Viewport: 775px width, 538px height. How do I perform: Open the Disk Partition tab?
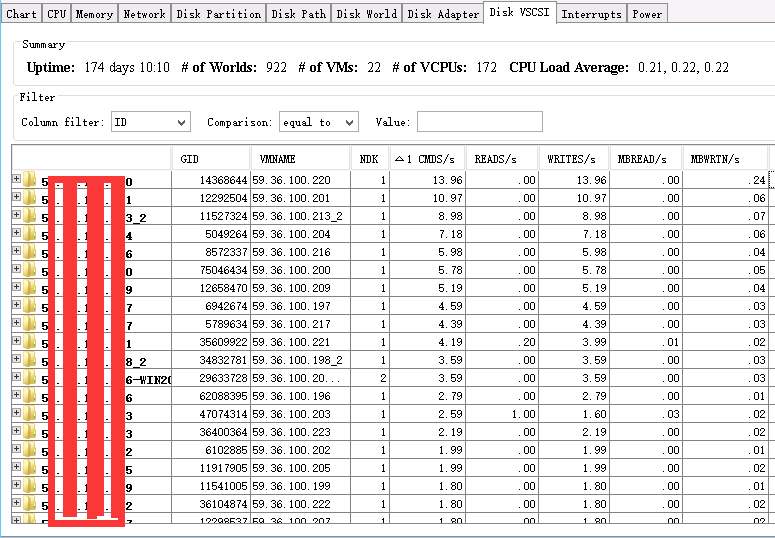(x=218, y=14)
